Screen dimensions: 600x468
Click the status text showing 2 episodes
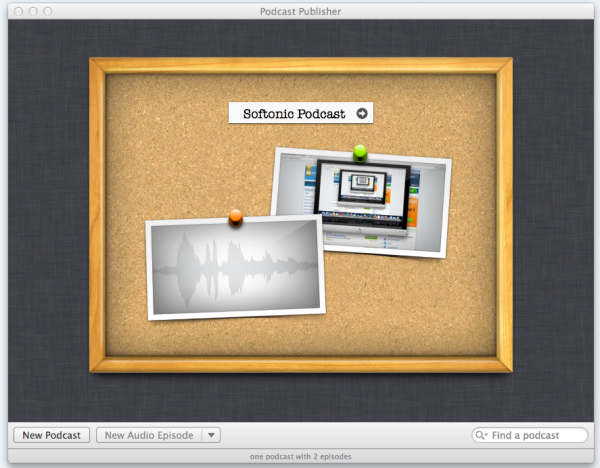pos(300,456)
